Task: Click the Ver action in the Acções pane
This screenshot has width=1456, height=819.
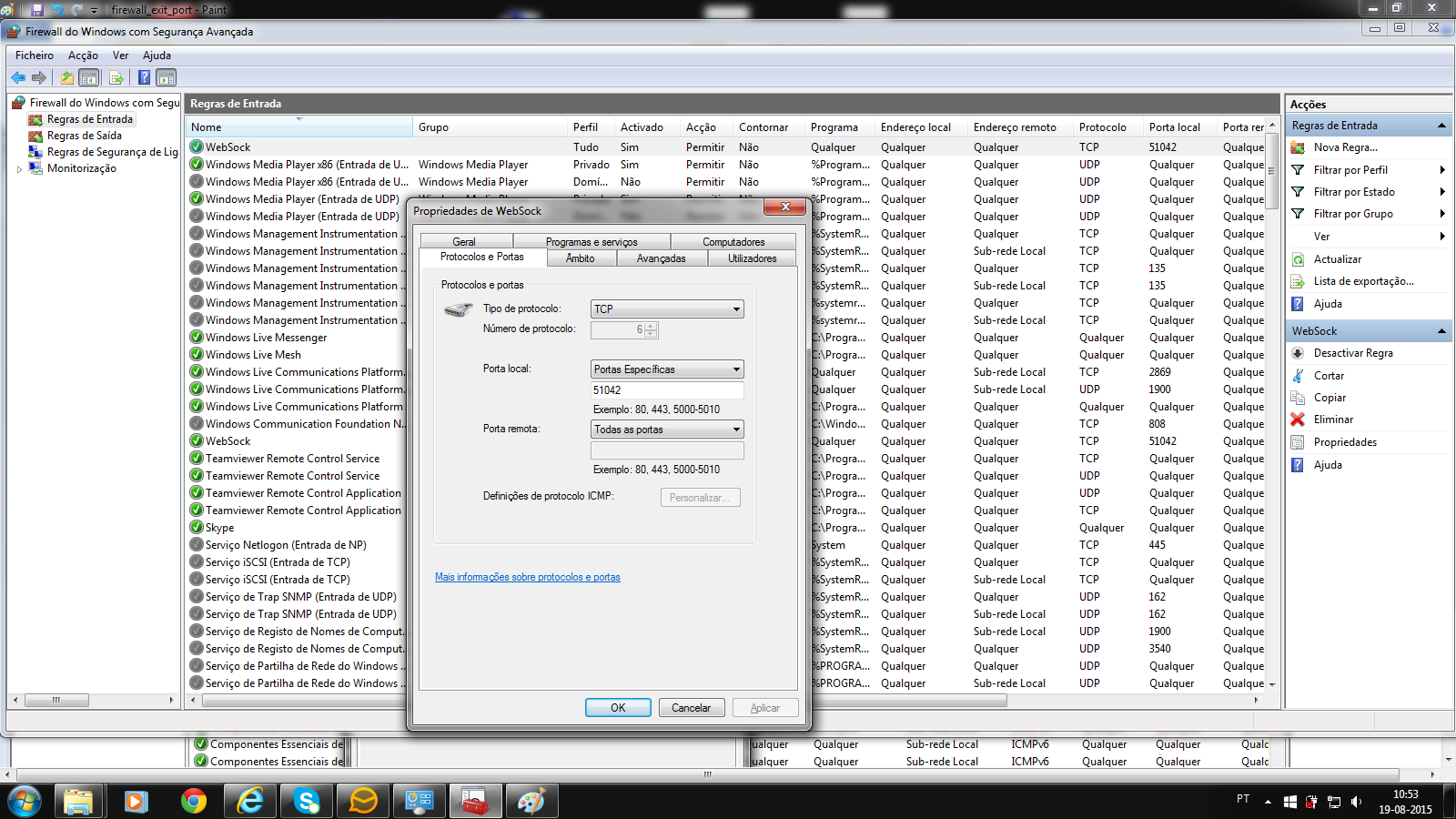Action: 1321,237
